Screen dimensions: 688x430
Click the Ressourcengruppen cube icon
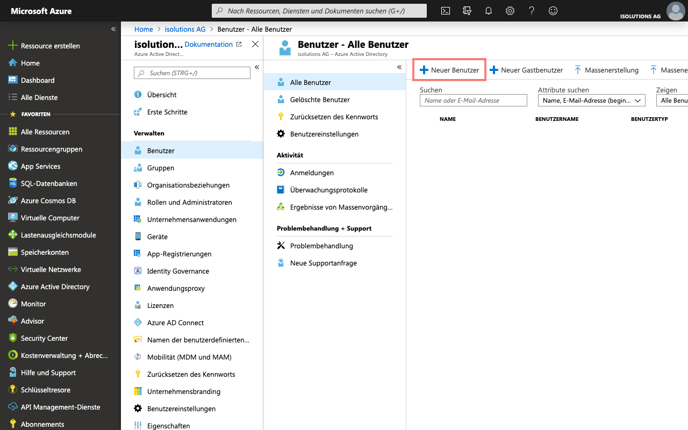(13, 149)
